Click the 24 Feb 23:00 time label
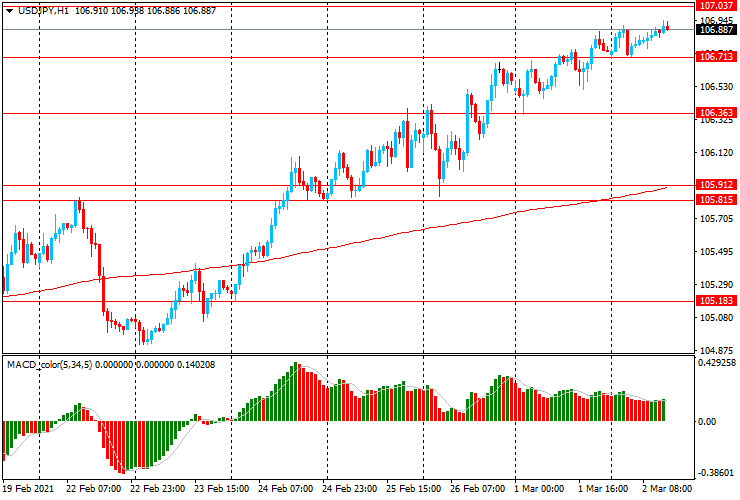740x500 pixels. coord(350,489)
